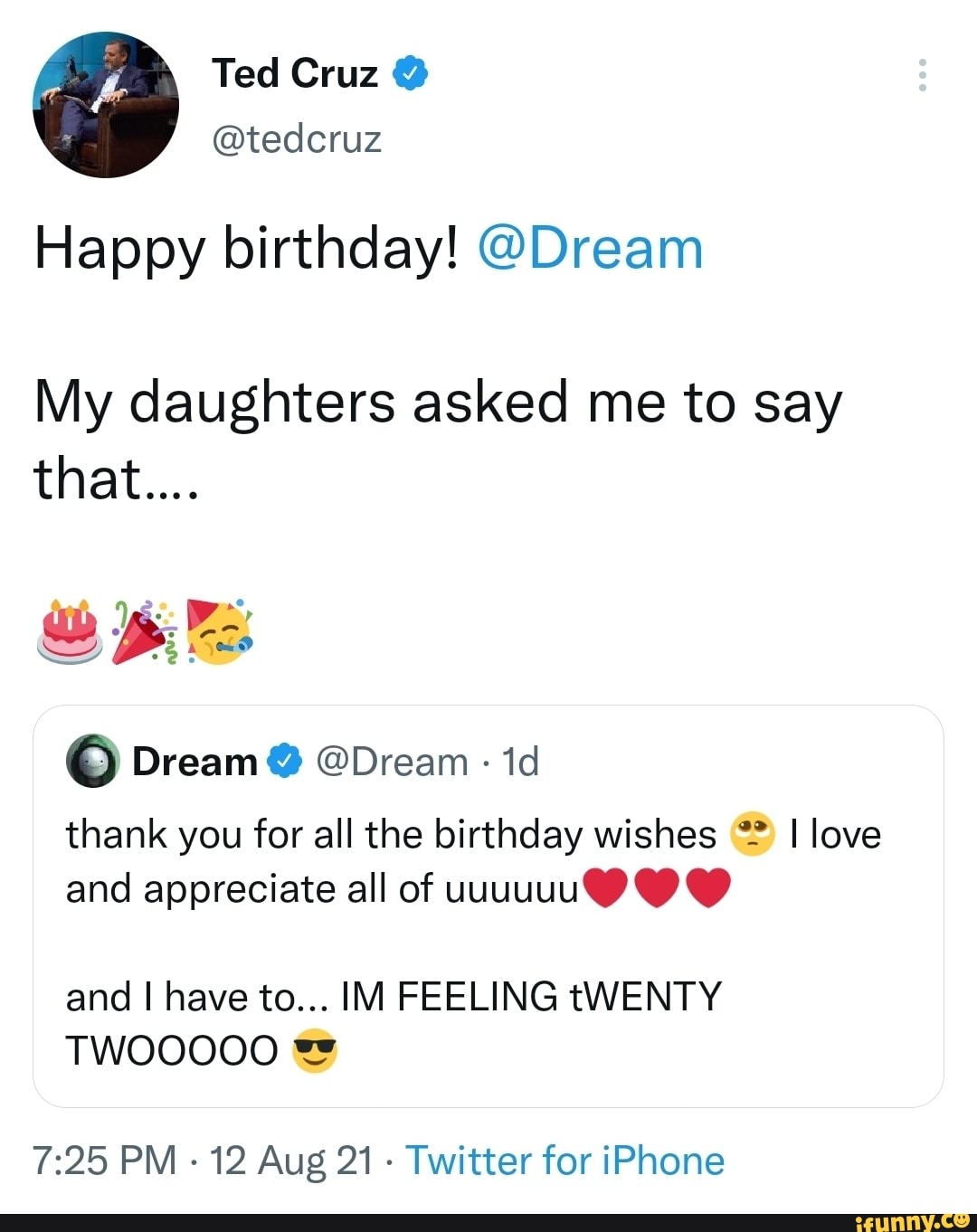Viewport: 977px width, 1232px height.
Task: Click the @tedcruz handle
Action: (x=297, y=139)
